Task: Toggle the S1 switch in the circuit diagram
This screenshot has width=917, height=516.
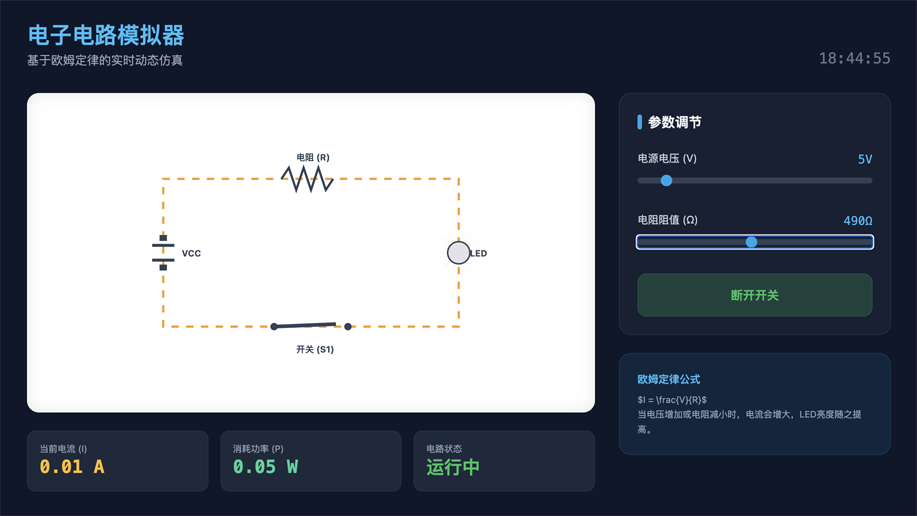Action: 311,326
